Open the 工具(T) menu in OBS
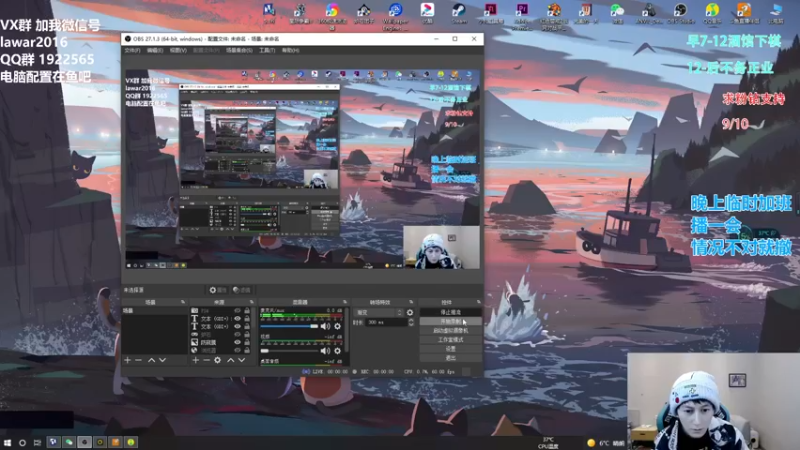The height and width of the screenshot is (450, 800). [267, 51]
